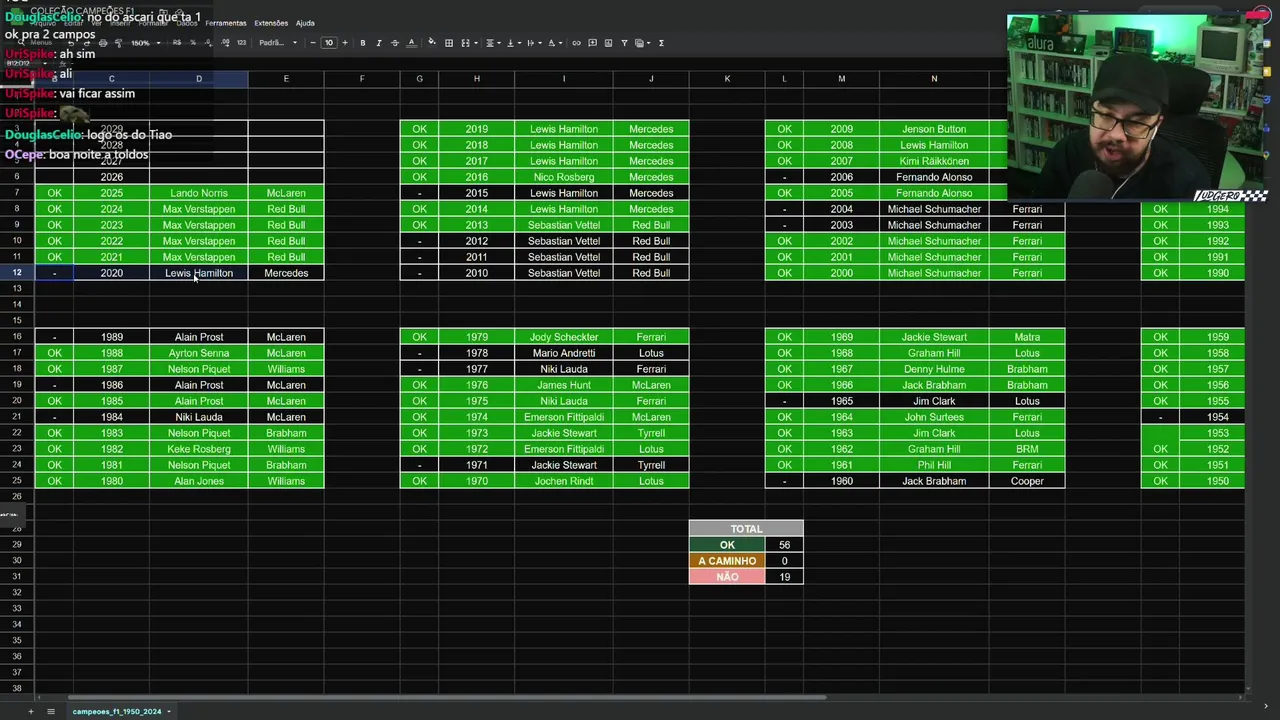
Task: Toggle strikethrough formatting
Action: (x=395, y=43)
